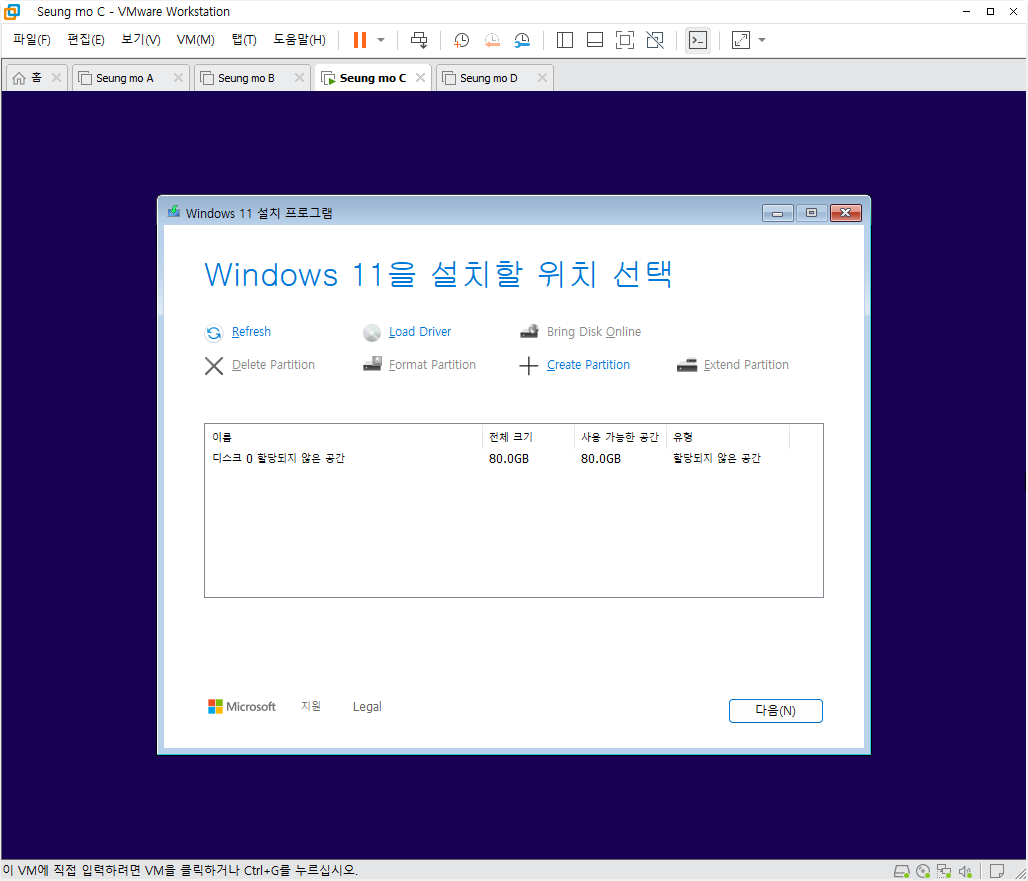Click the Delete Partition X icon

coord(214,366)
